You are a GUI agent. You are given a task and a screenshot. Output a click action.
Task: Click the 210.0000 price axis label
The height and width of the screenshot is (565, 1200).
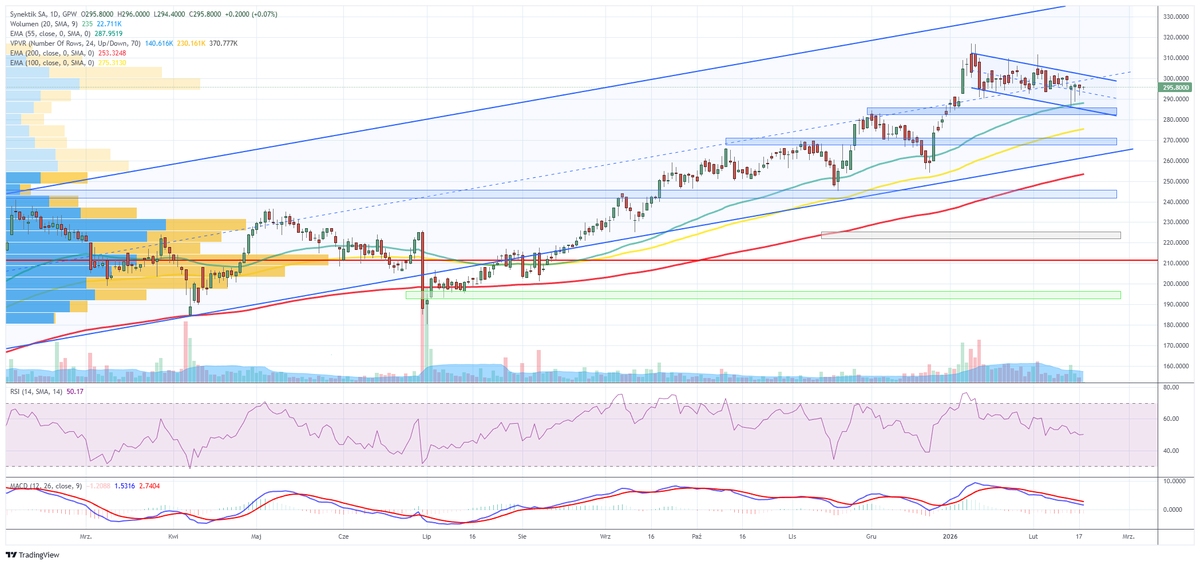[1175, 263]
